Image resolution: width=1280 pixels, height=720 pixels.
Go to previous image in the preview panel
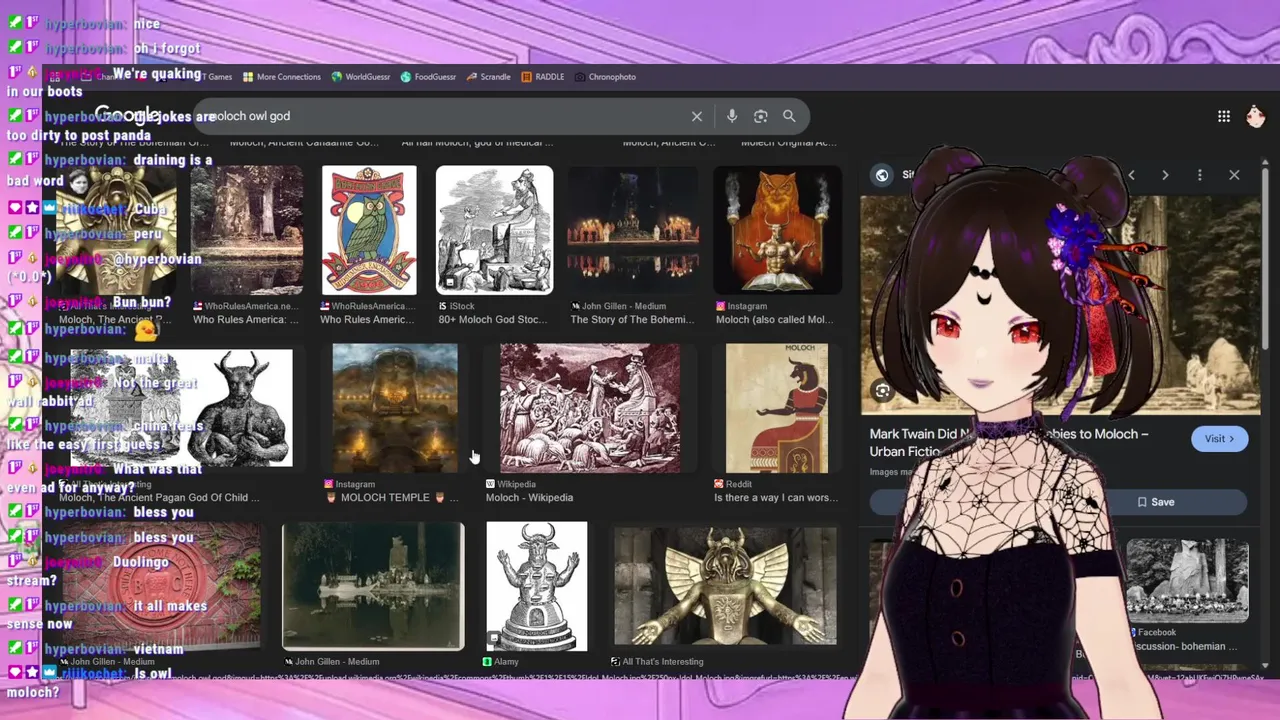tap(1132, 175)
